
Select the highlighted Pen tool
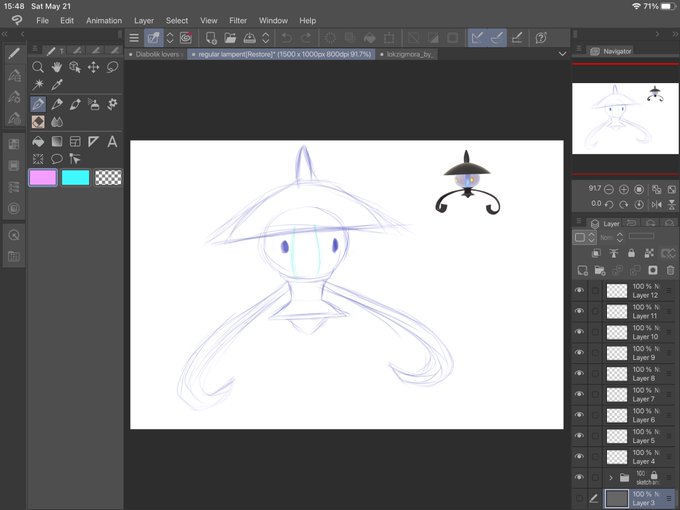[38, 104]
